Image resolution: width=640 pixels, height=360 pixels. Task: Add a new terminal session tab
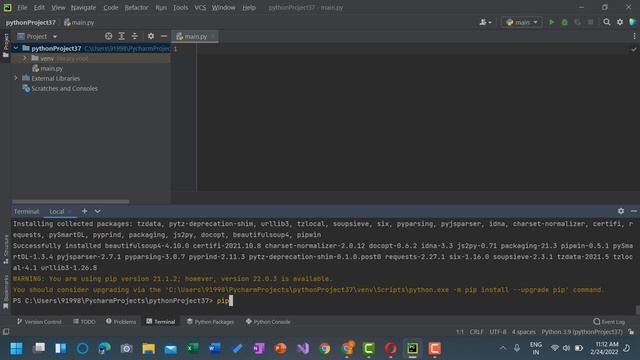click(x=84, y=211)
